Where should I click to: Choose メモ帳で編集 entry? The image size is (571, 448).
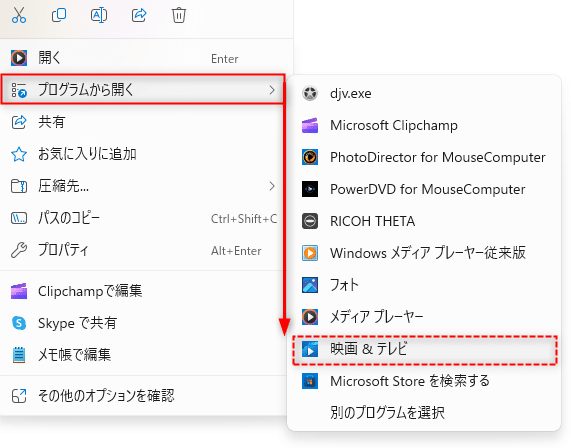[143, 354]
